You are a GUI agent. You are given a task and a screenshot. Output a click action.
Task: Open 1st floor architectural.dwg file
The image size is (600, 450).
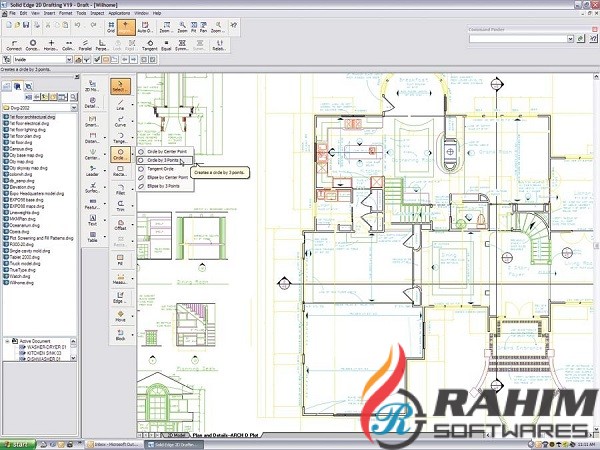29,117
